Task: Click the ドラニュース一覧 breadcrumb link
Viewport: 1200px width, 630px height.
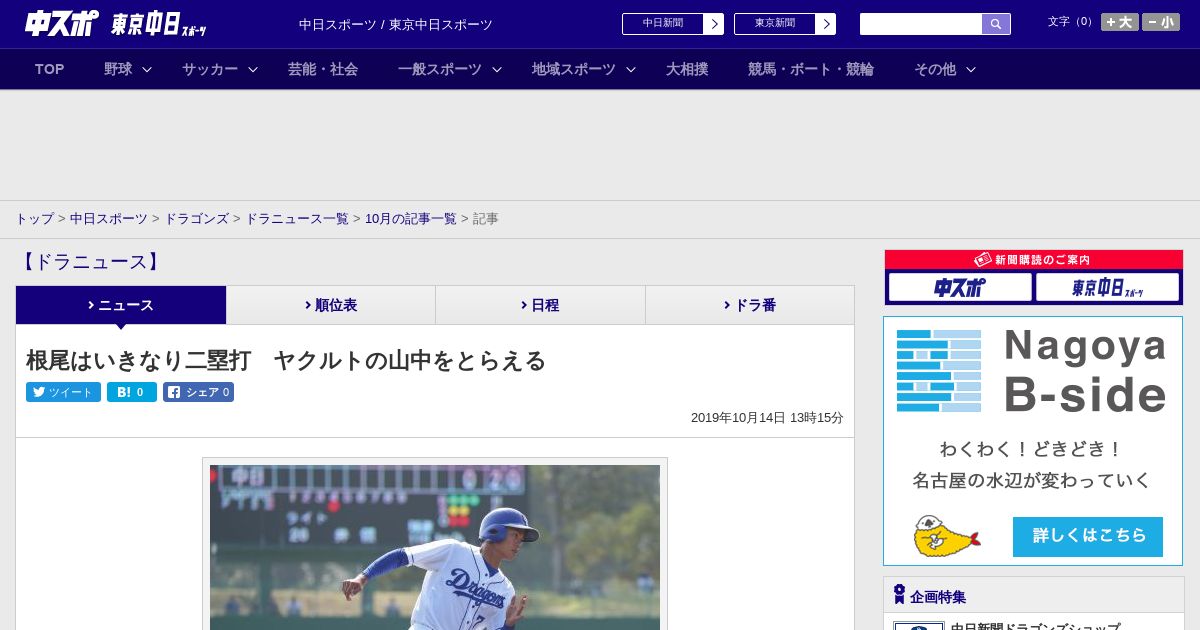Action: pos(297,219)
